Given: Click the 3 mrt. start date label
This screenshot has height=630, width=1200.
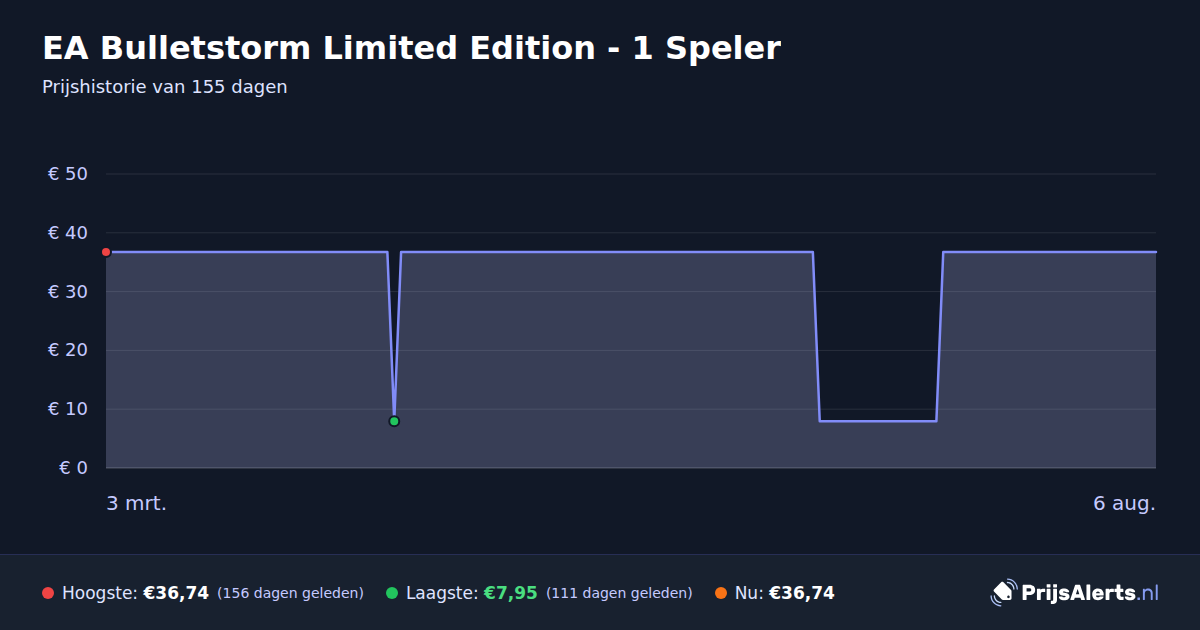Looking at the screenshot, I should click(137, 503).
